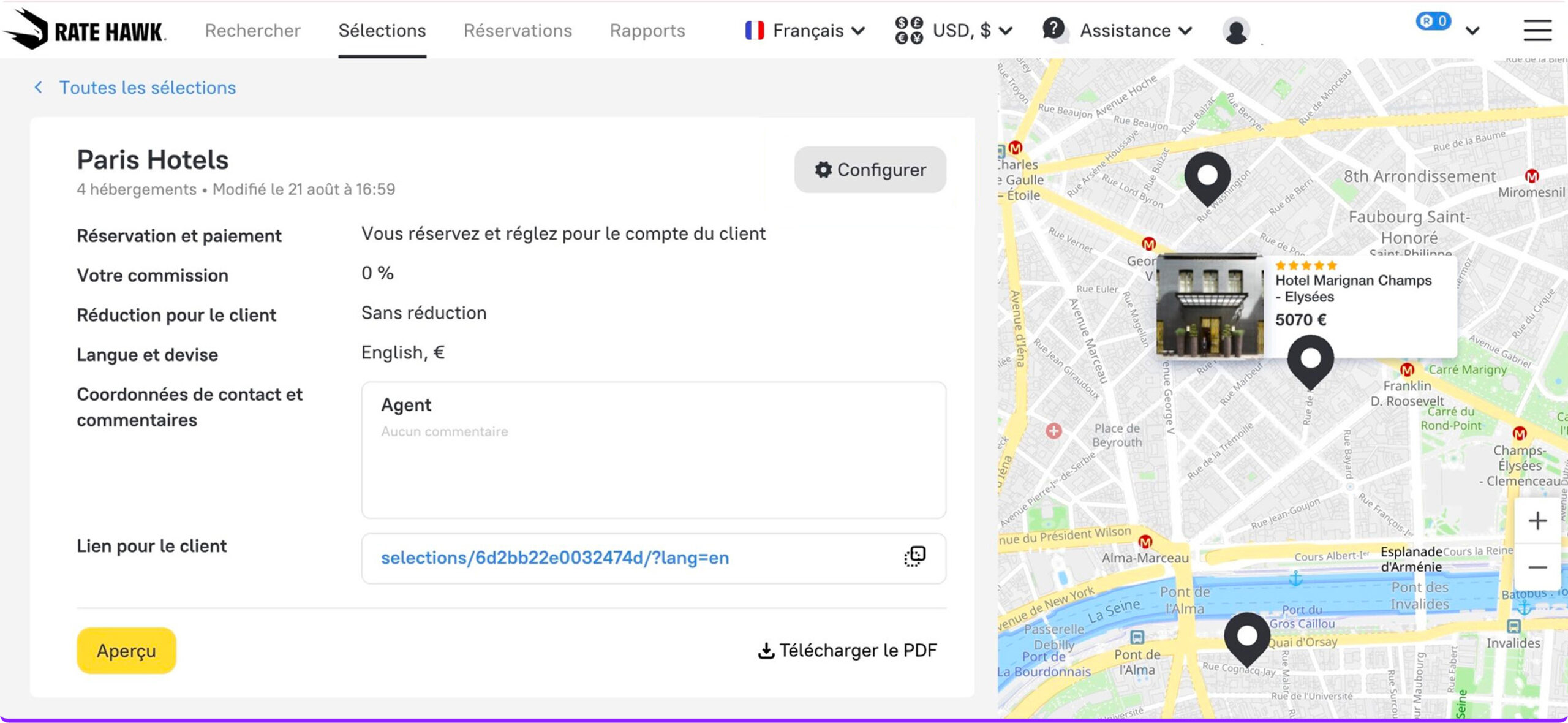Zoom out the map with minus button

click(x=1537, y=567)
